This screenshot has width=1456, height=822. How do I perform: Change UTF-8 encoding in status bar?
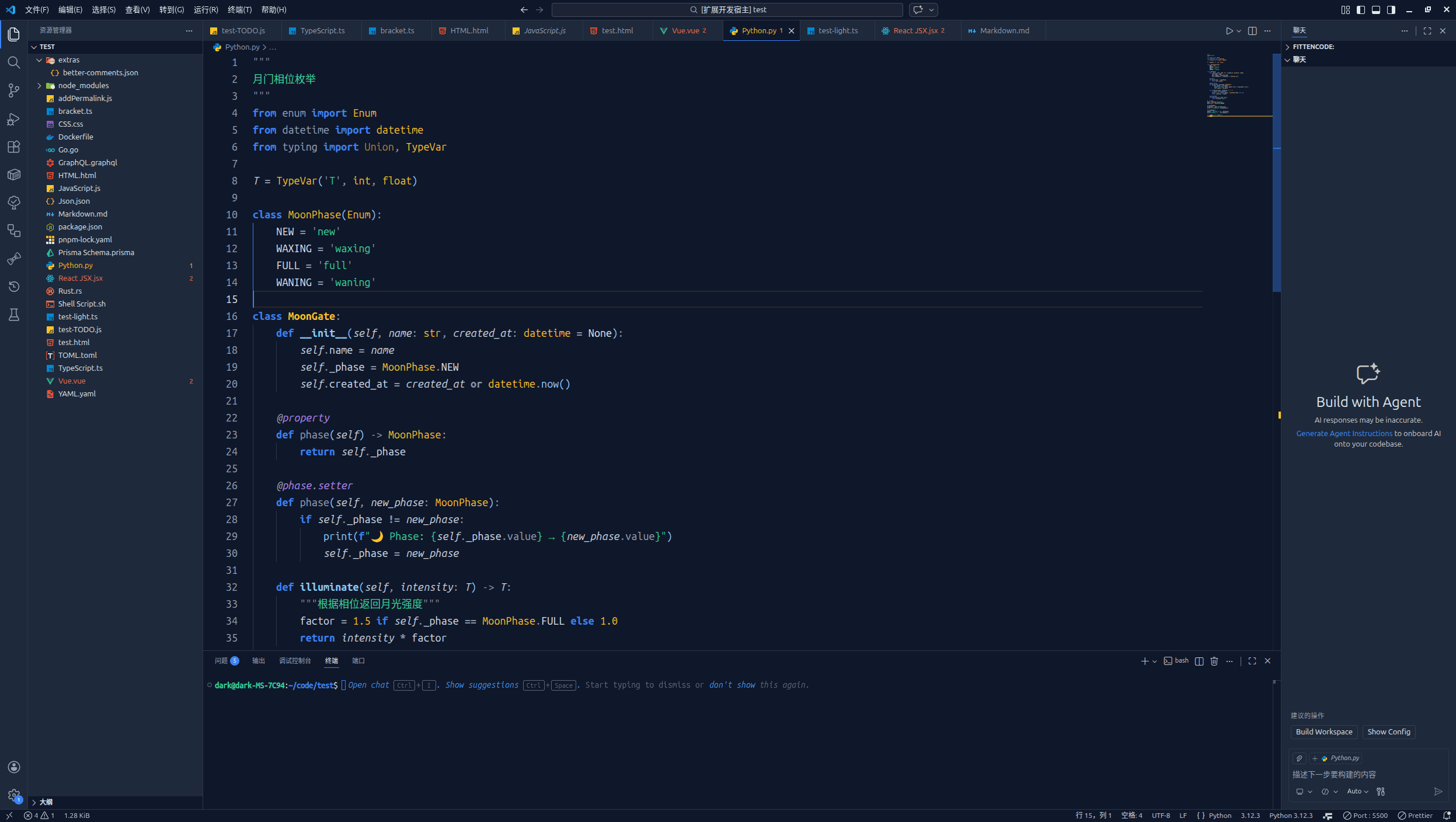1161,816
